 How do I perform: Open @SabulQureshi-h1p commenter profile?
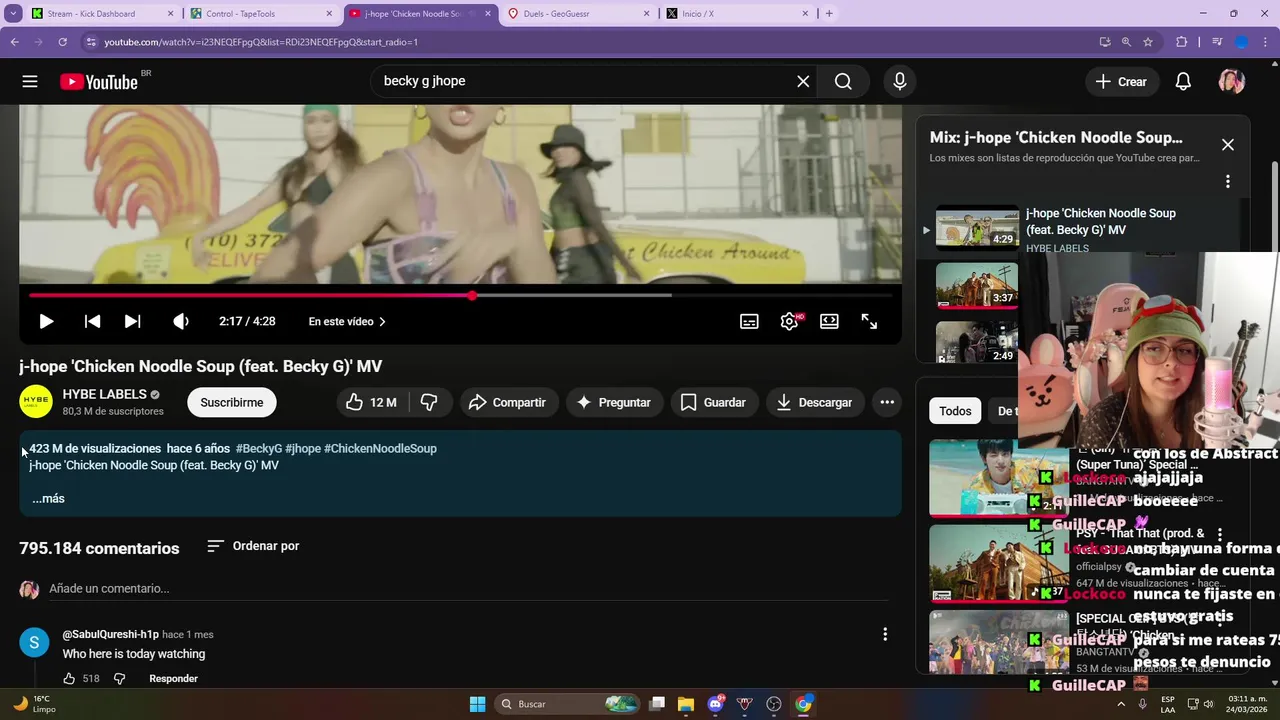110,634
